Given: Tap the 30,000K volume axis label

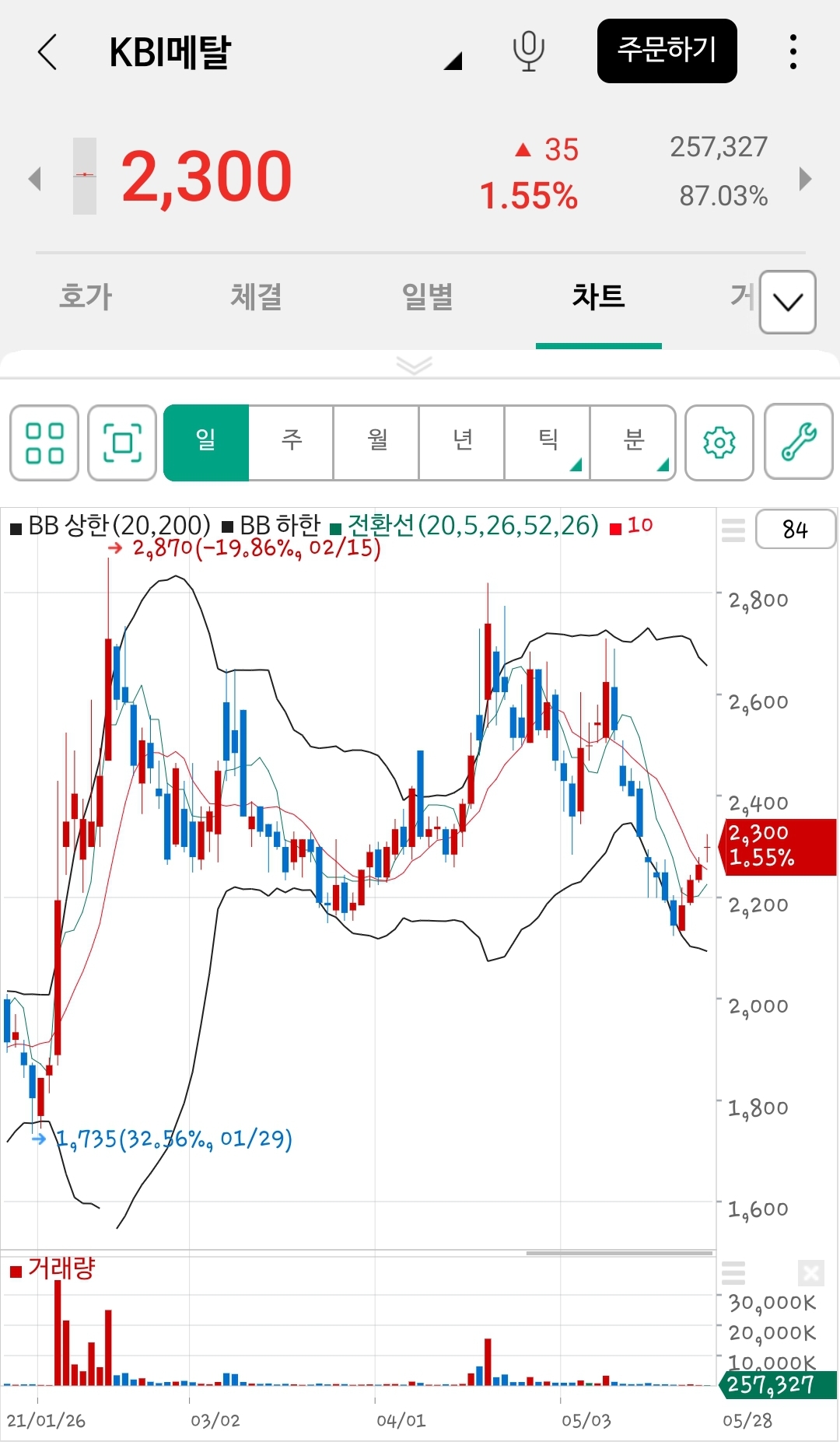Looking at the screenshot, I should (772, 1303).
